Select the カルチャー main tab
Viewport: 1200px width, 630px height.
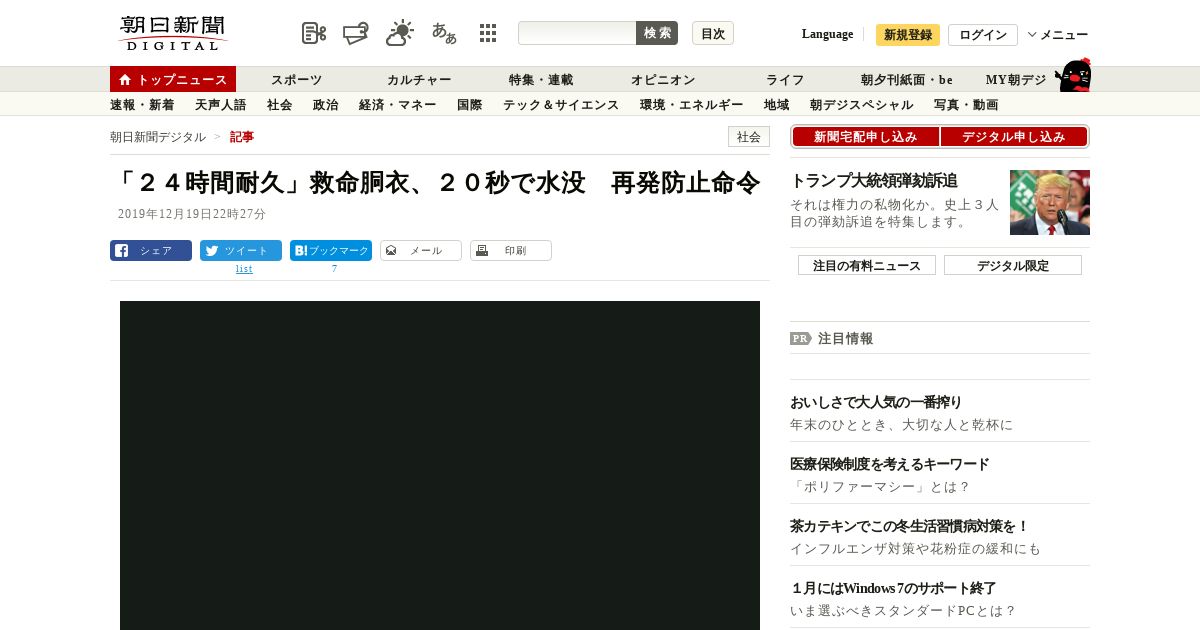(419, 80)
